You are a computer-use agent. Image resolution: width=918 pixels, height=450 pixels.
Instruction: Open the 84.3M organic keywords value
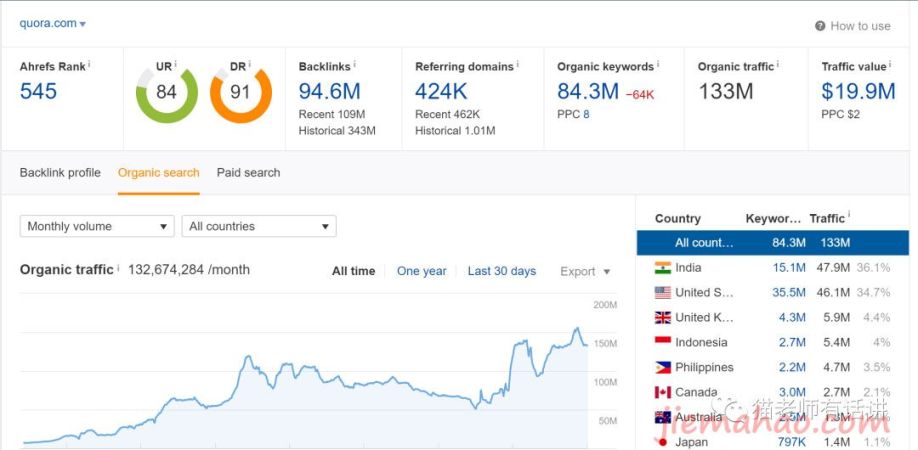coord(588,91)
